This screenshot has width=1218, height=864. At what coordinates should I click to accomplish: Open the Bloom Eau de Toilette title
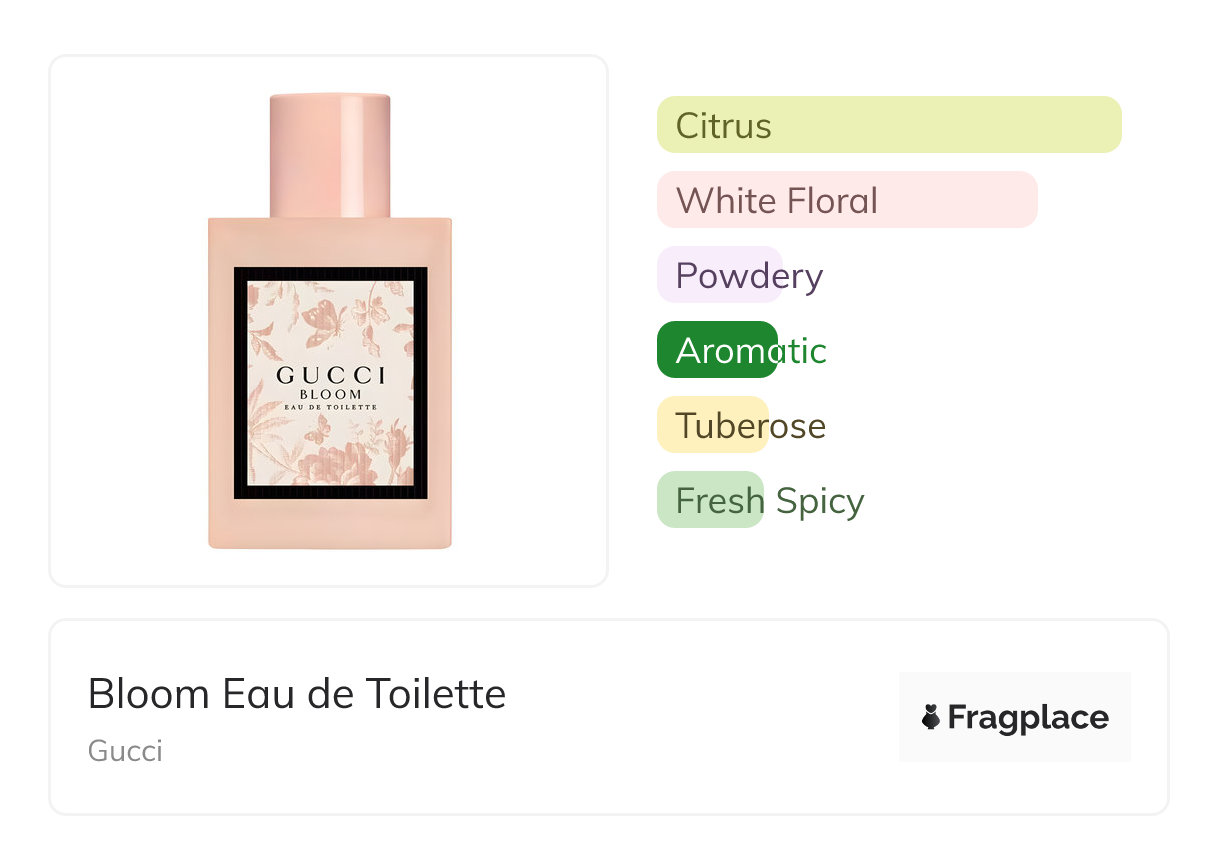pos(296,694)
